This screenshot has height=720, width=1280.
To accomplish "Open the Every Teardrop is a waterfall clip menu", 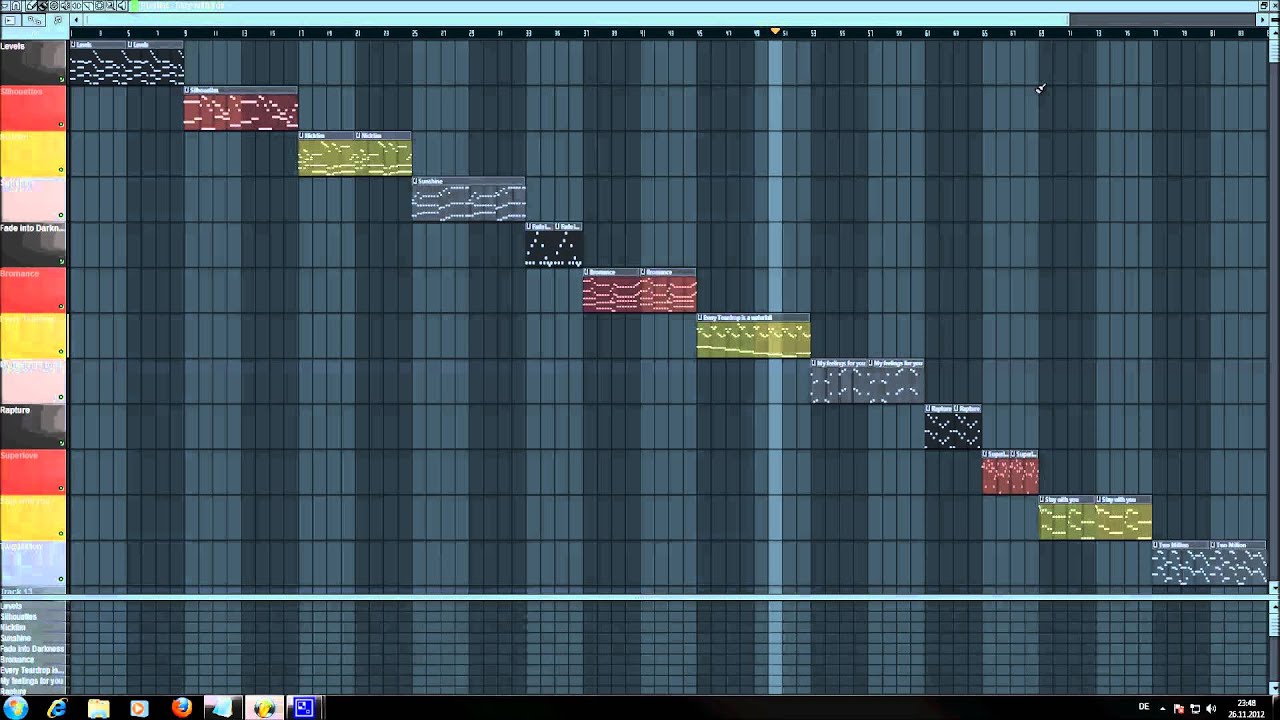I will click(700, 317).
